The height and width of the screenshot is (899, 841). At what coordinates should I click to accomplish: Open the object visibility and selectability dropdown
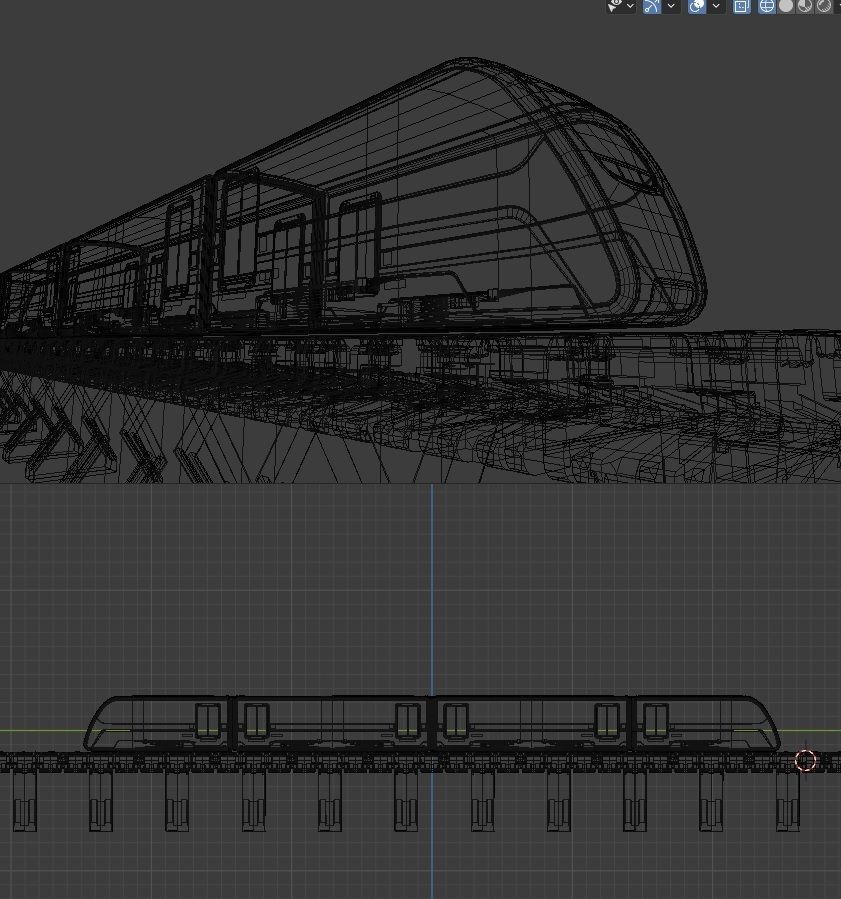pyautogui.click(x=621, y=6)
